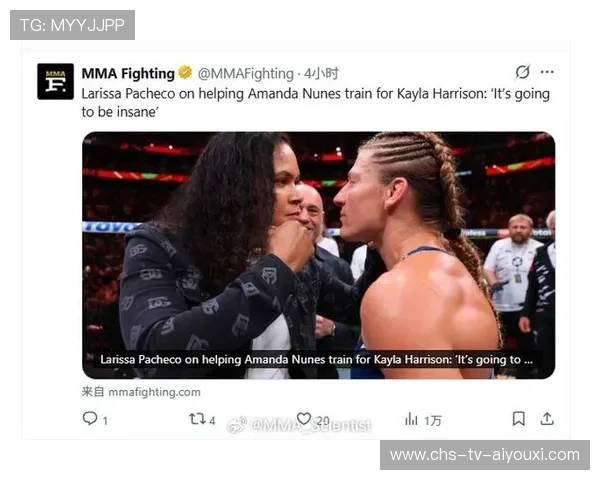Open the @MMAFighting handle link

[x=246, y=73]
